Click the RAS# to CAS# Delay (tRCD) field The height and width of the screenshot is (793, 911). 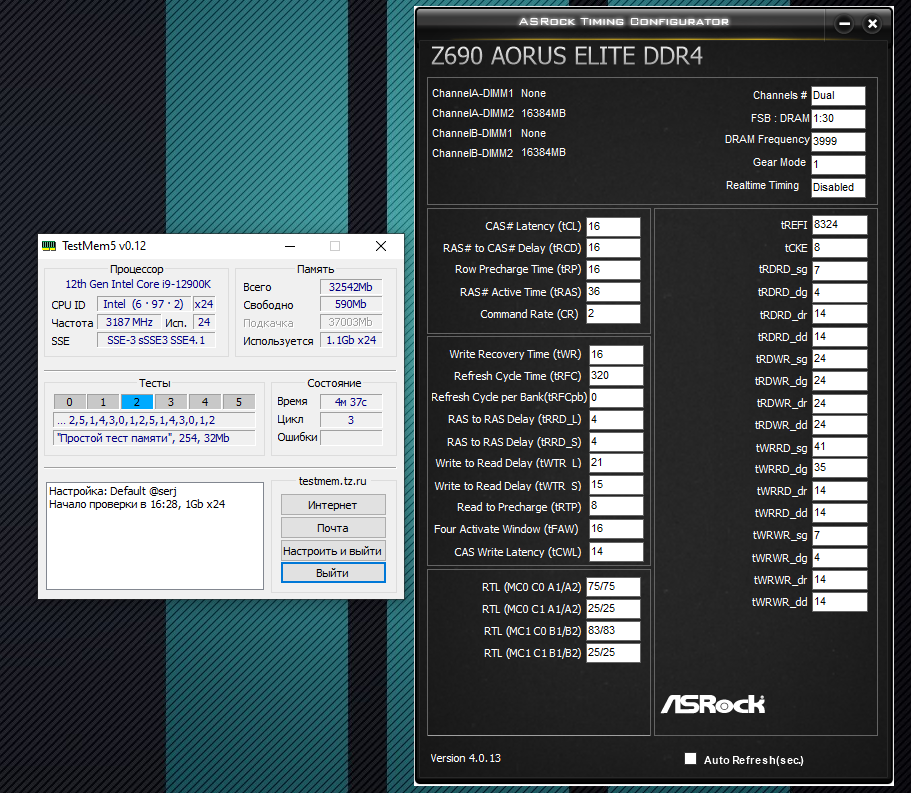pos(613,248)
